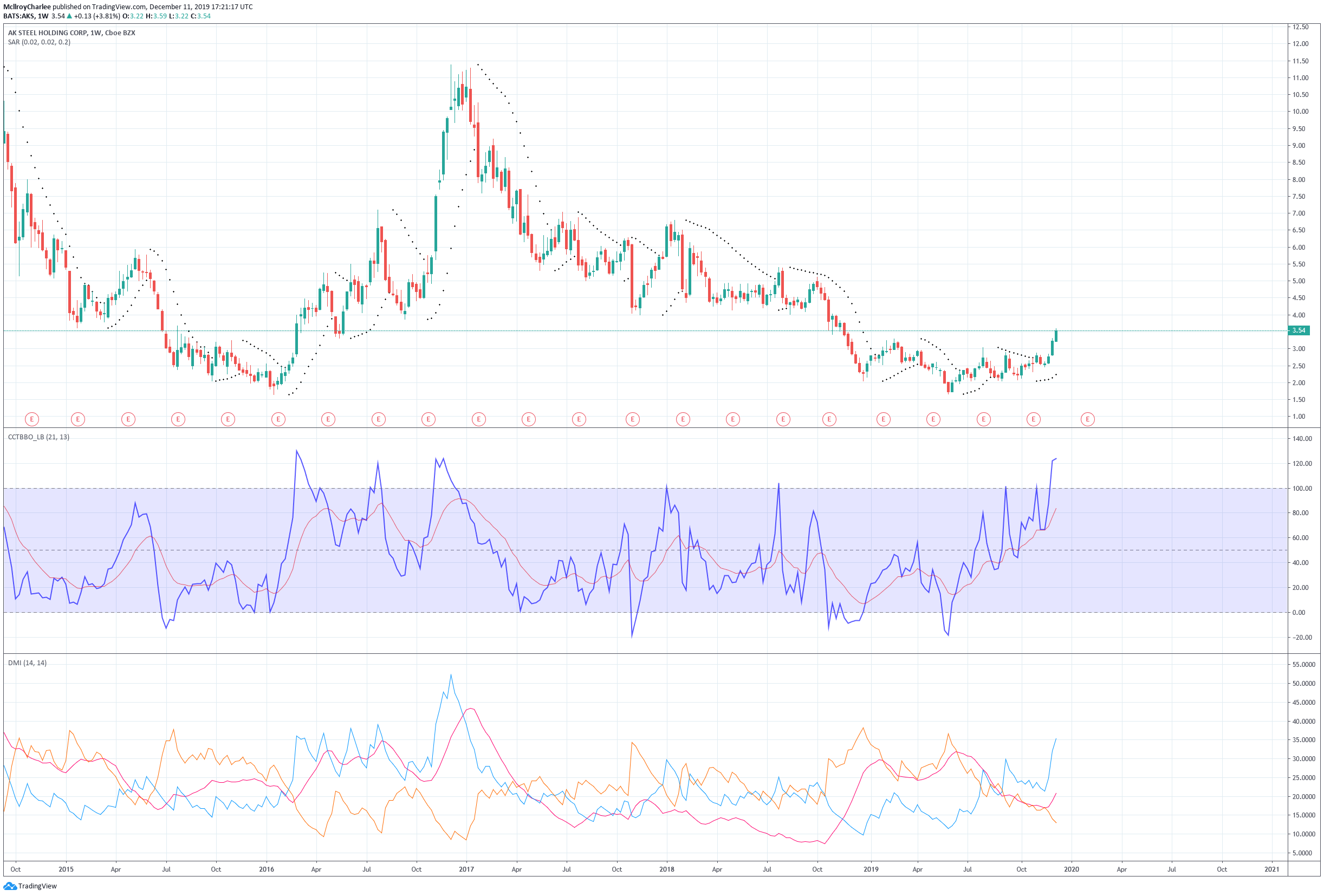Click the 2020 label on the time axis
Screen dimensions: 1324x896
(1071, 869)
